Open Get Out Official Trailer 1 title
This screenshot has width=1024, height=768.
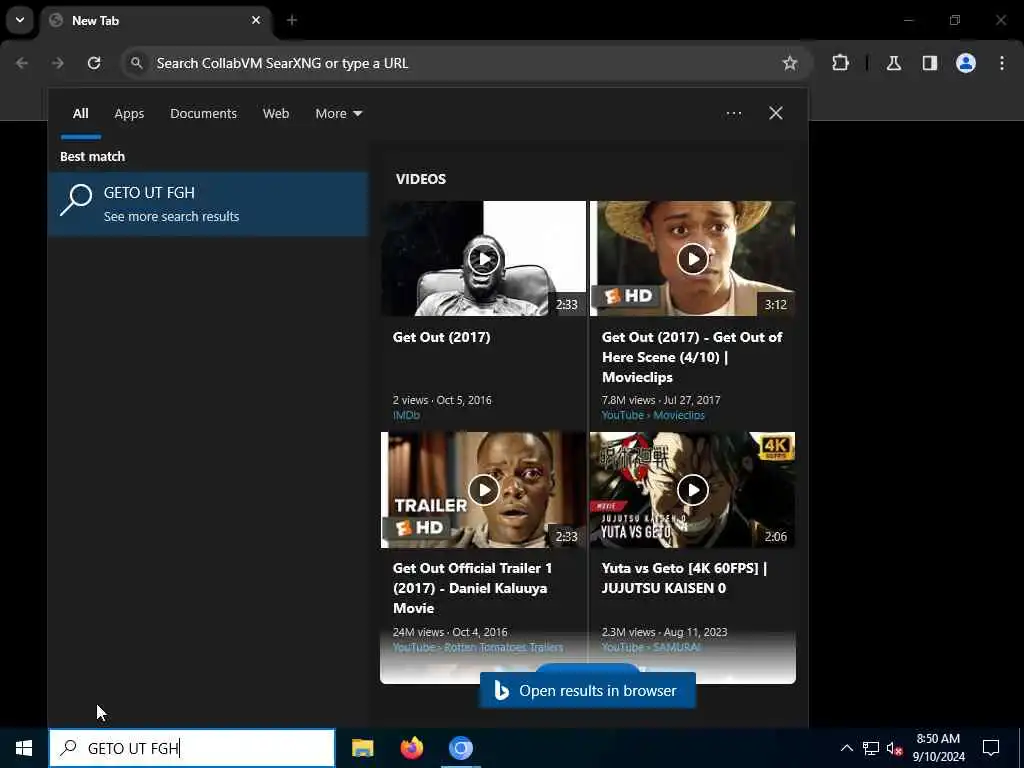(472, 588)
